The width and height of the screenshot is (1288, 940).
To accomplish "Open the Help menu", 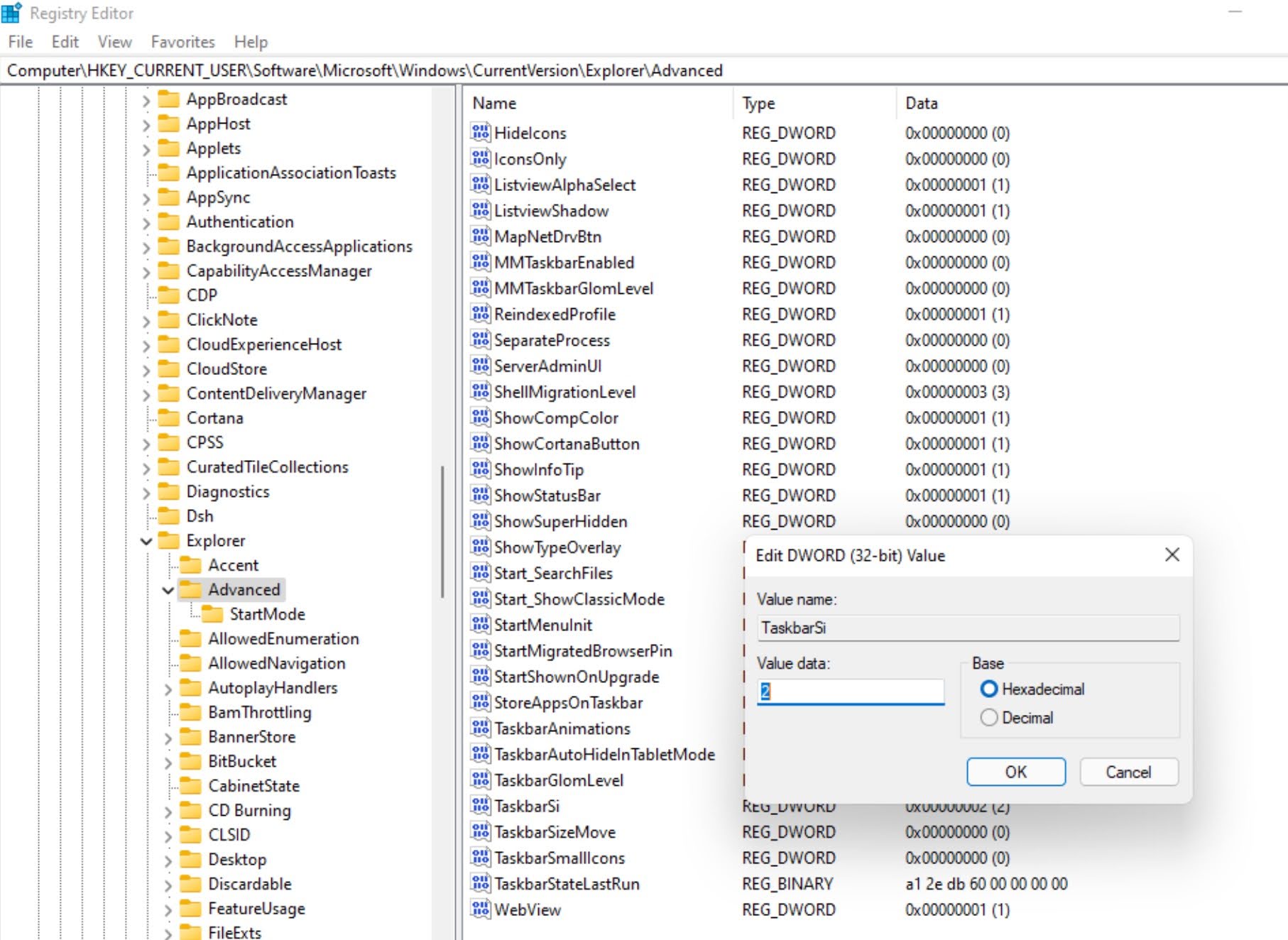I will point(251,42).
